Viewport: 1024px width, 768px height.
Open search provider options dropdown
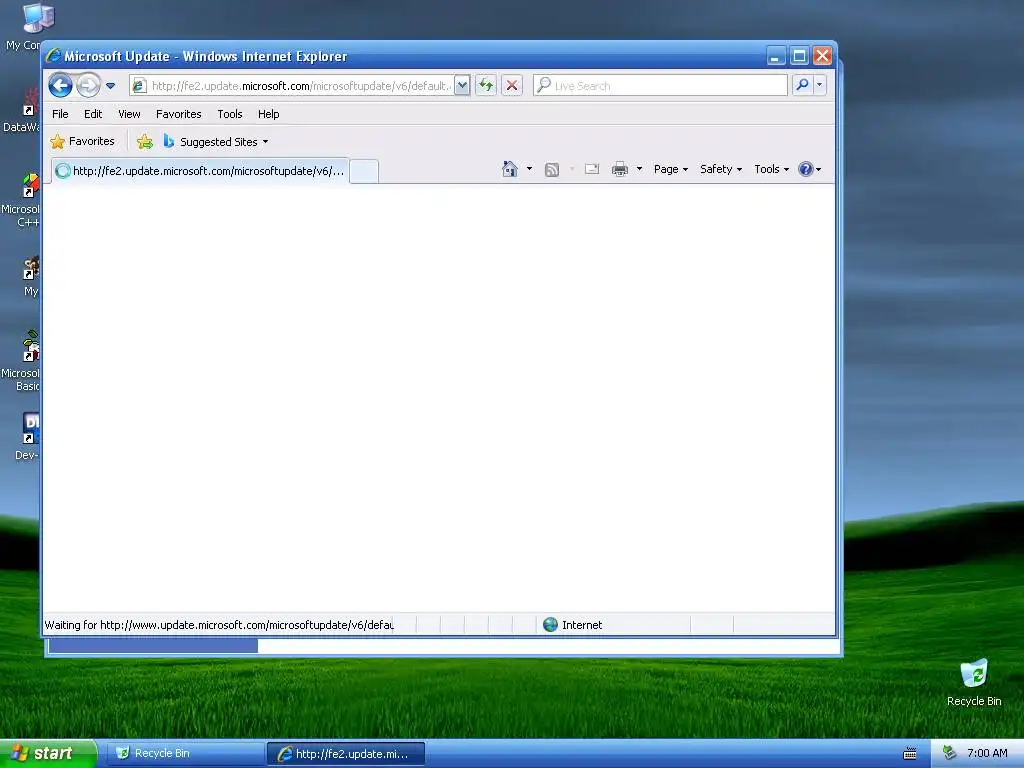820,85
